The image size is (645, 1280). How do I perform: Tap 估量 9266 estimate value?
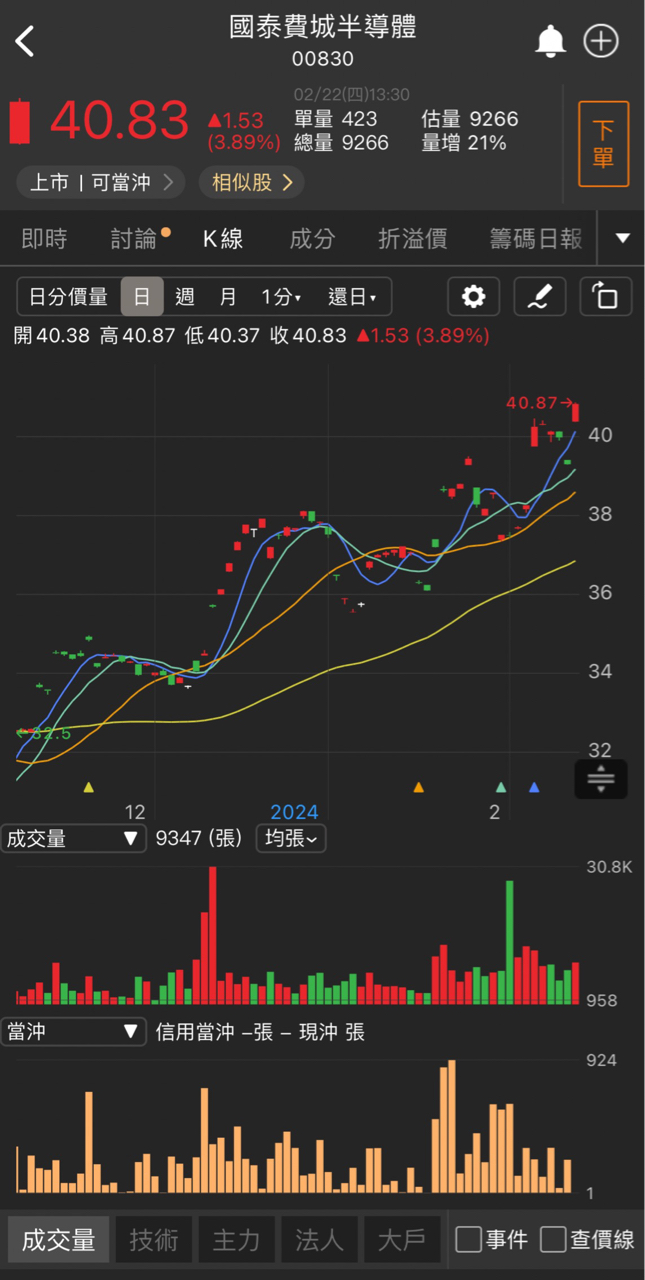click(470, 119)
